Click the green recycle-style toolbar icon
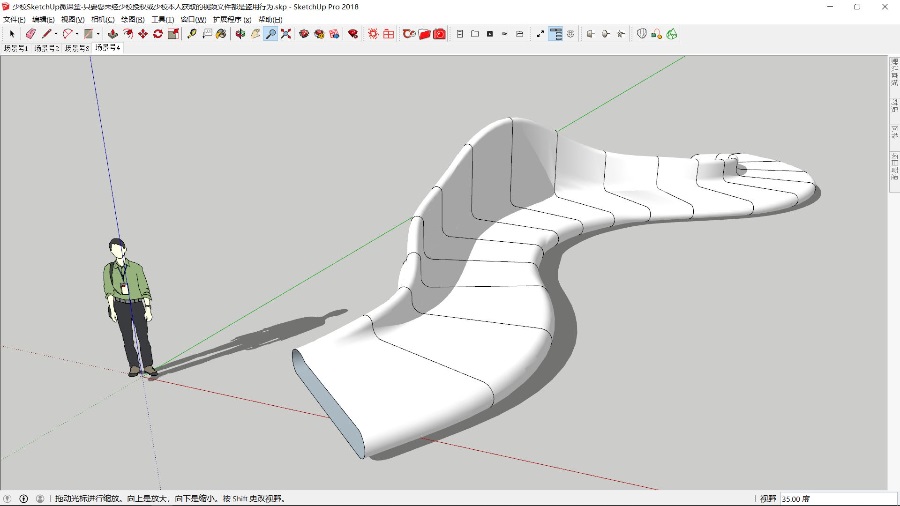Screen dimensions: 900x506 [672, 34]
